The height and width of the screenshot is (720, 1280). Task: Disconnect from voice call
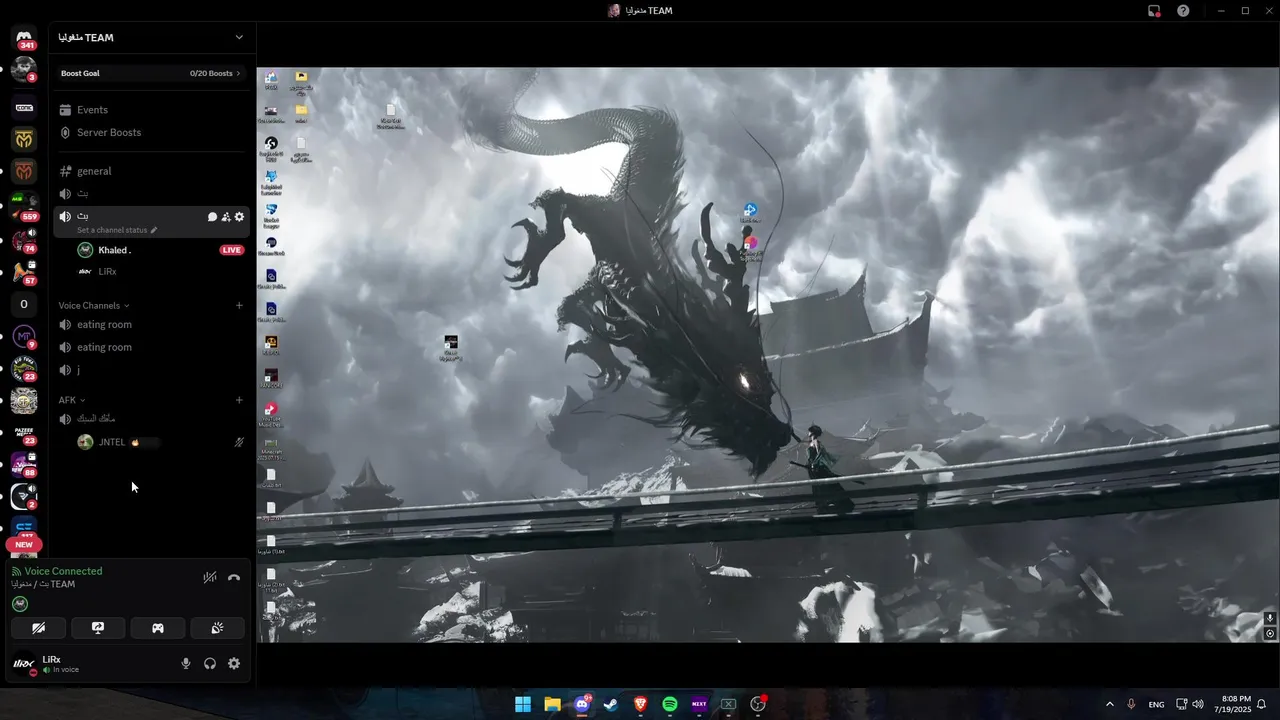tap(234, 577)
